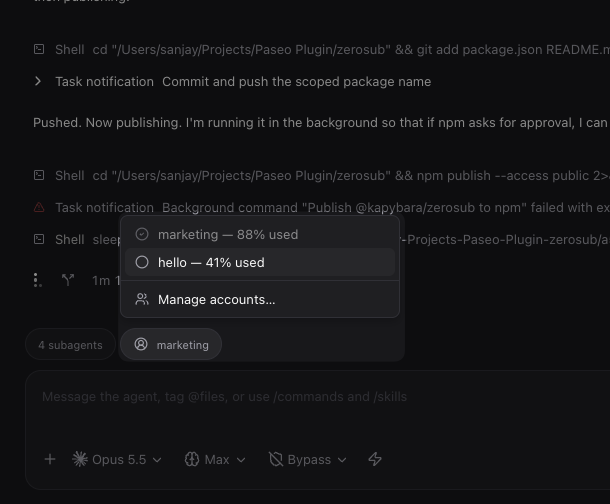Click the 4 subagents pill

point(70,345)
